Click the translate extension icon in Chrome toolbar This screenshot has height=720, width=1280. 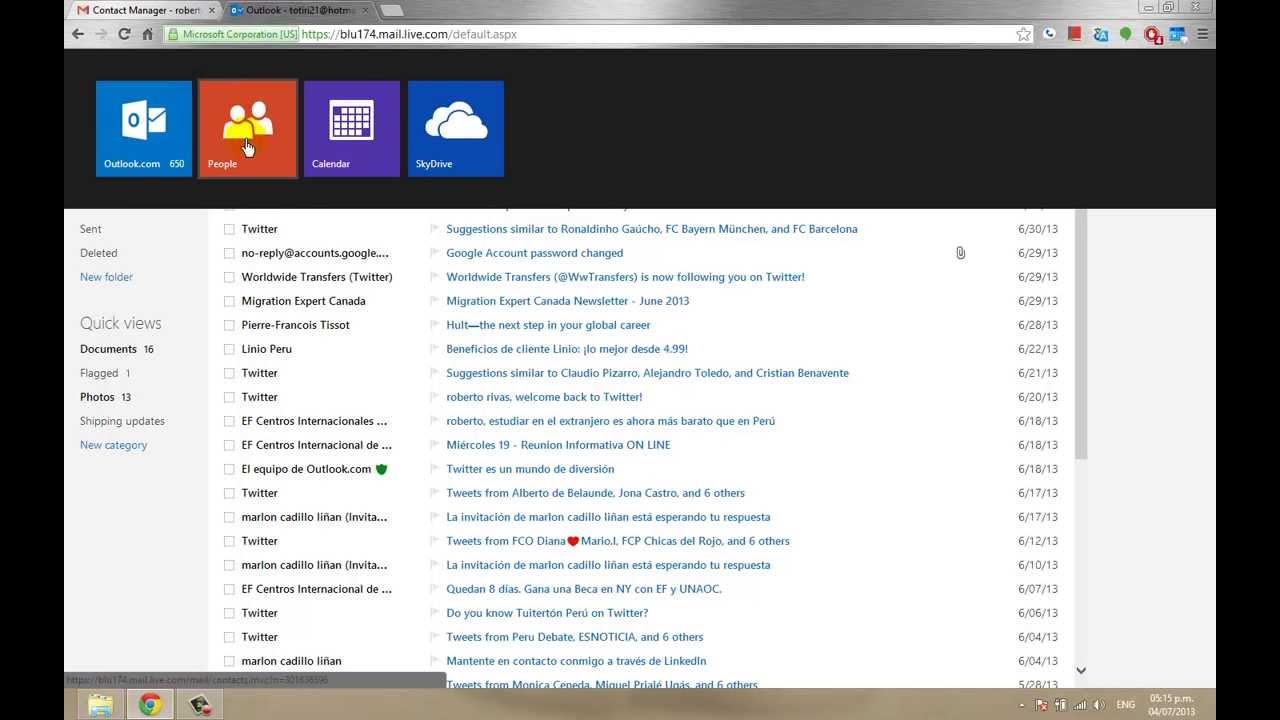tap(1101, 34)
